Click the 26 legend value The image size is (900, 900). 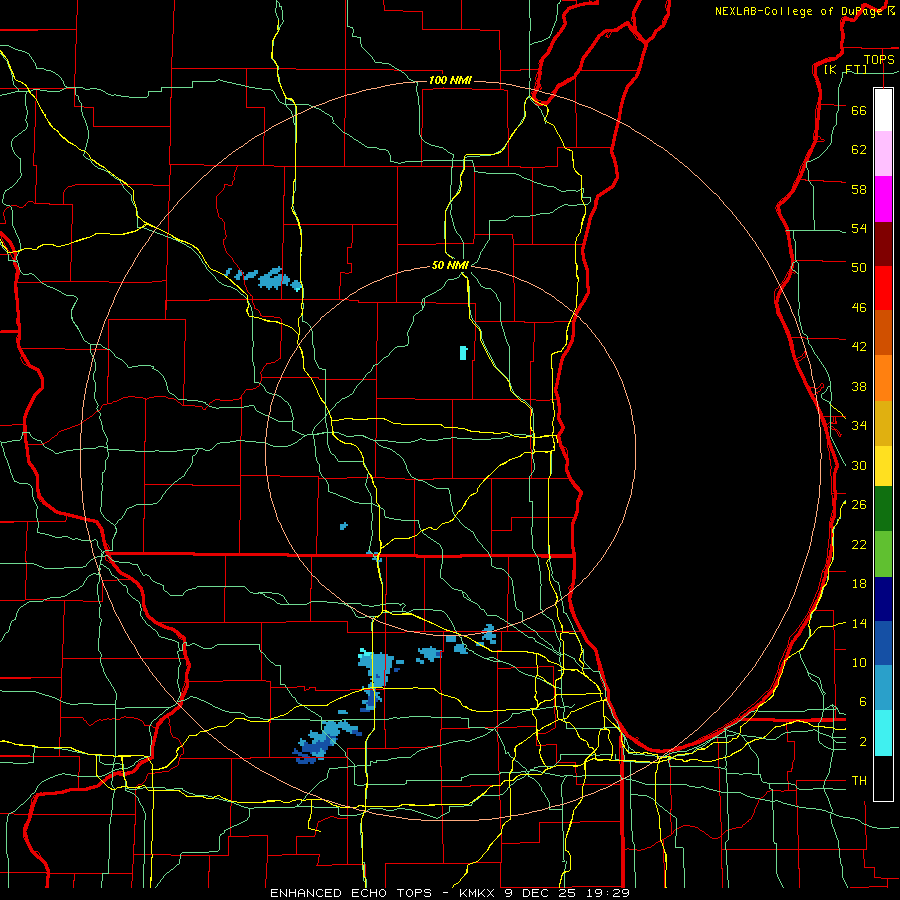pos(859,505)
